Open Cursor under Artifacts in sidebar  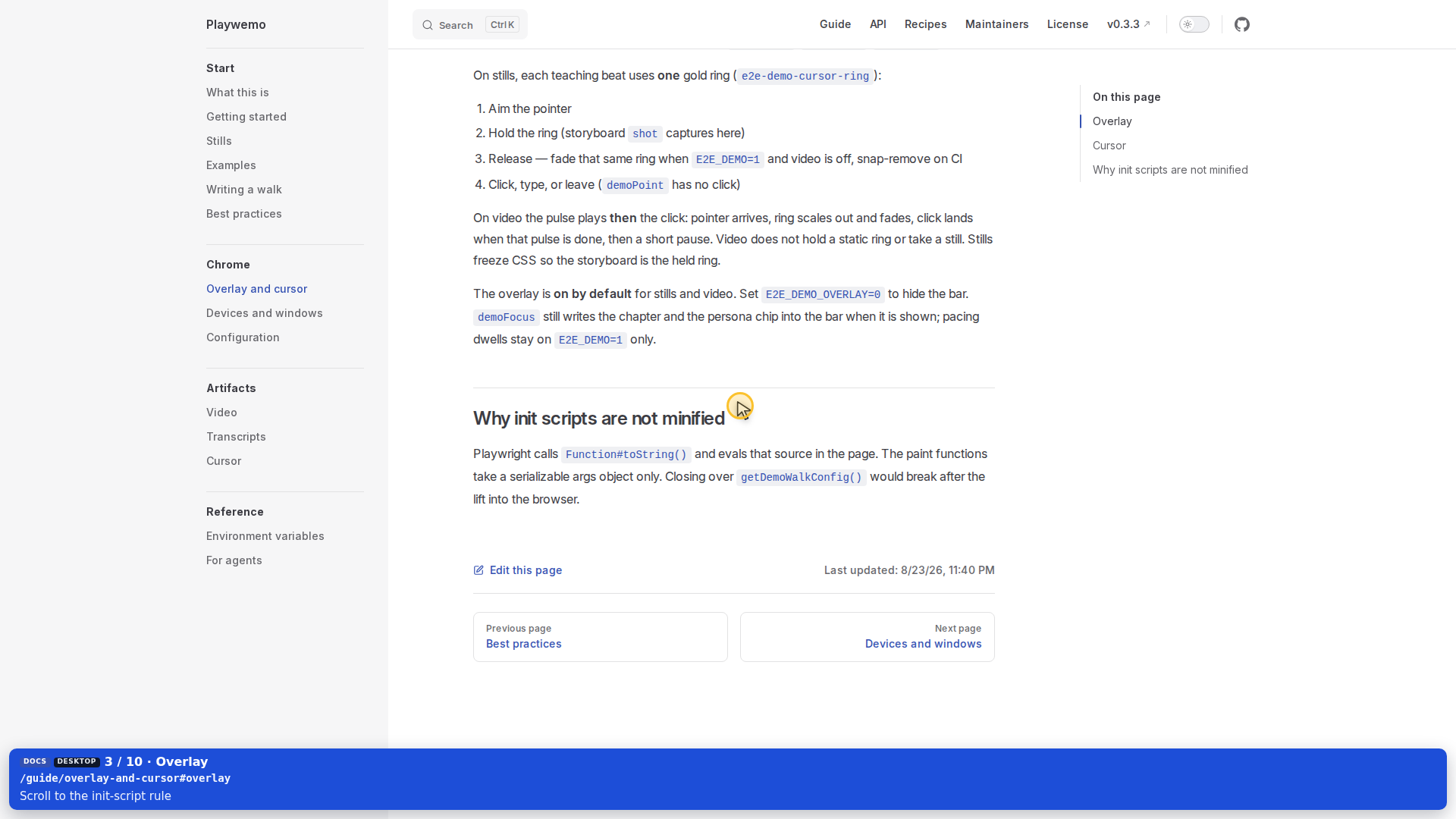coord(224,461)
